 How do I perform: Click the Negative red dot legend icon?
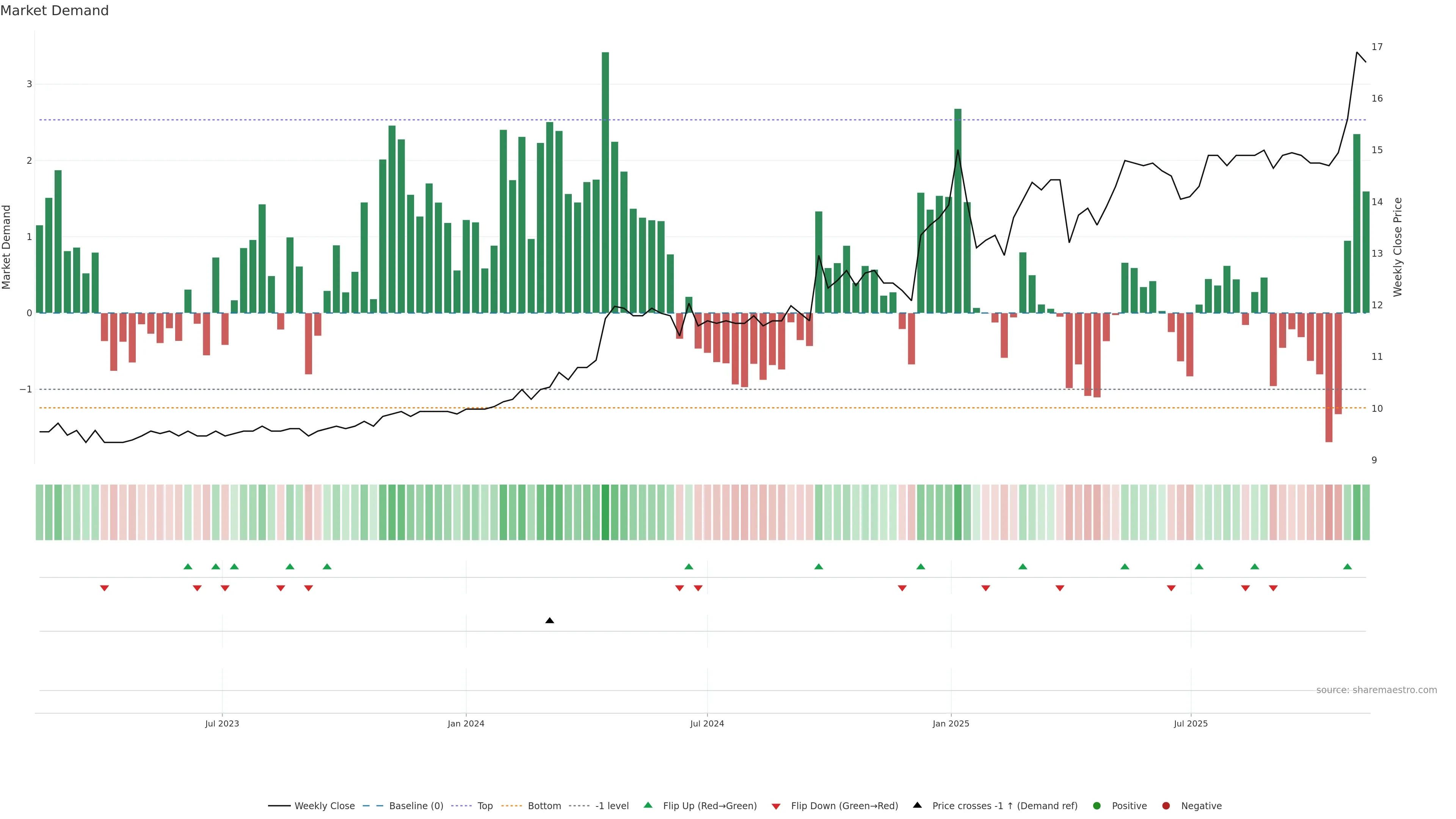(x=1166, y=806)
